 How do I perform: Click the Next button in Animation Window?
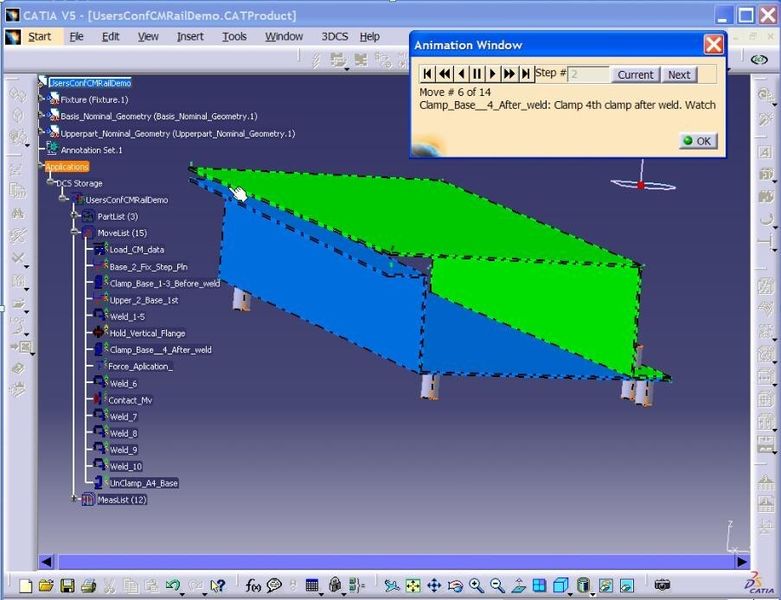coord(679,75)
